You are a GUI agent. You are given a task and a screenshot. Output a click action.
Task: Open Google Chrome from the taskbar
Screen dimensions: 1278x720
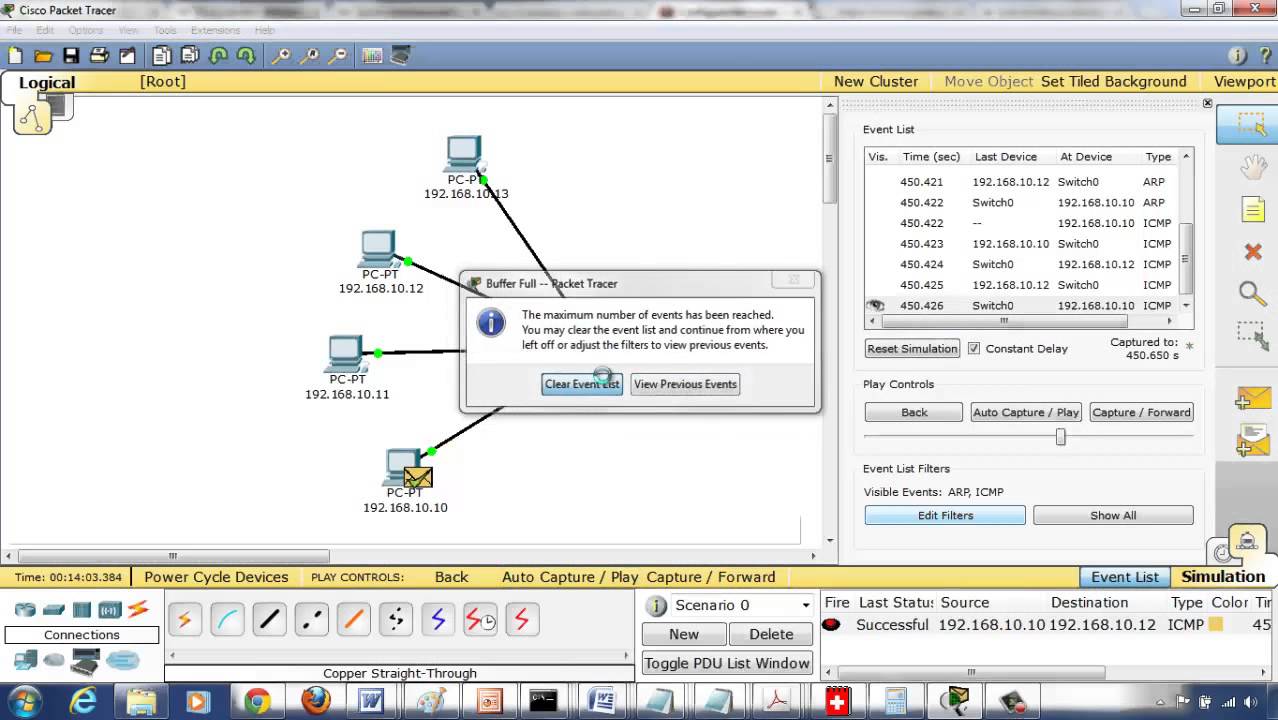pyautogui.click(x=257, y=702)
